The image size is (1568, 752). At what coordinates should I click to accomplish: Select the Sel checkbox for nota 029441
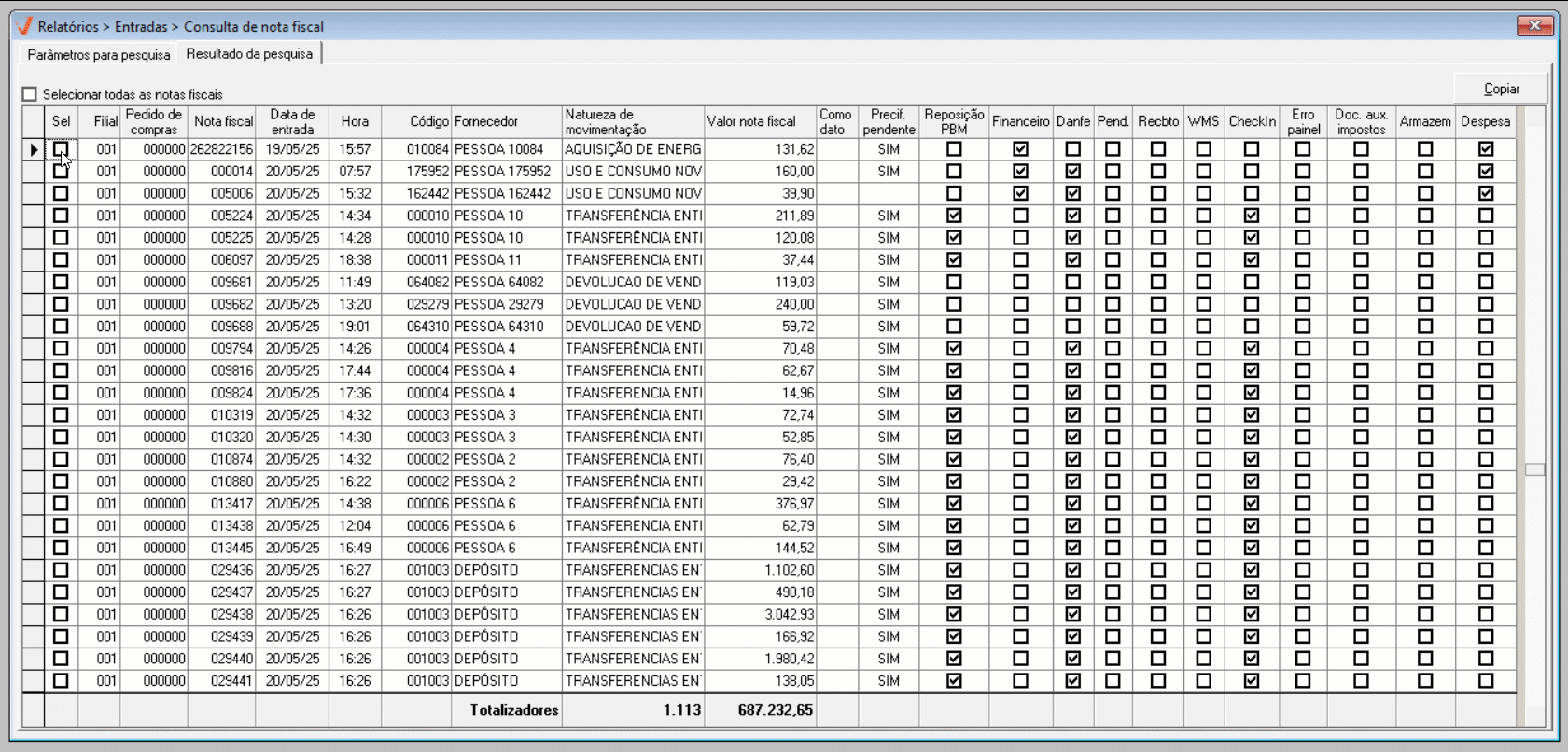(x=61, y=681)
